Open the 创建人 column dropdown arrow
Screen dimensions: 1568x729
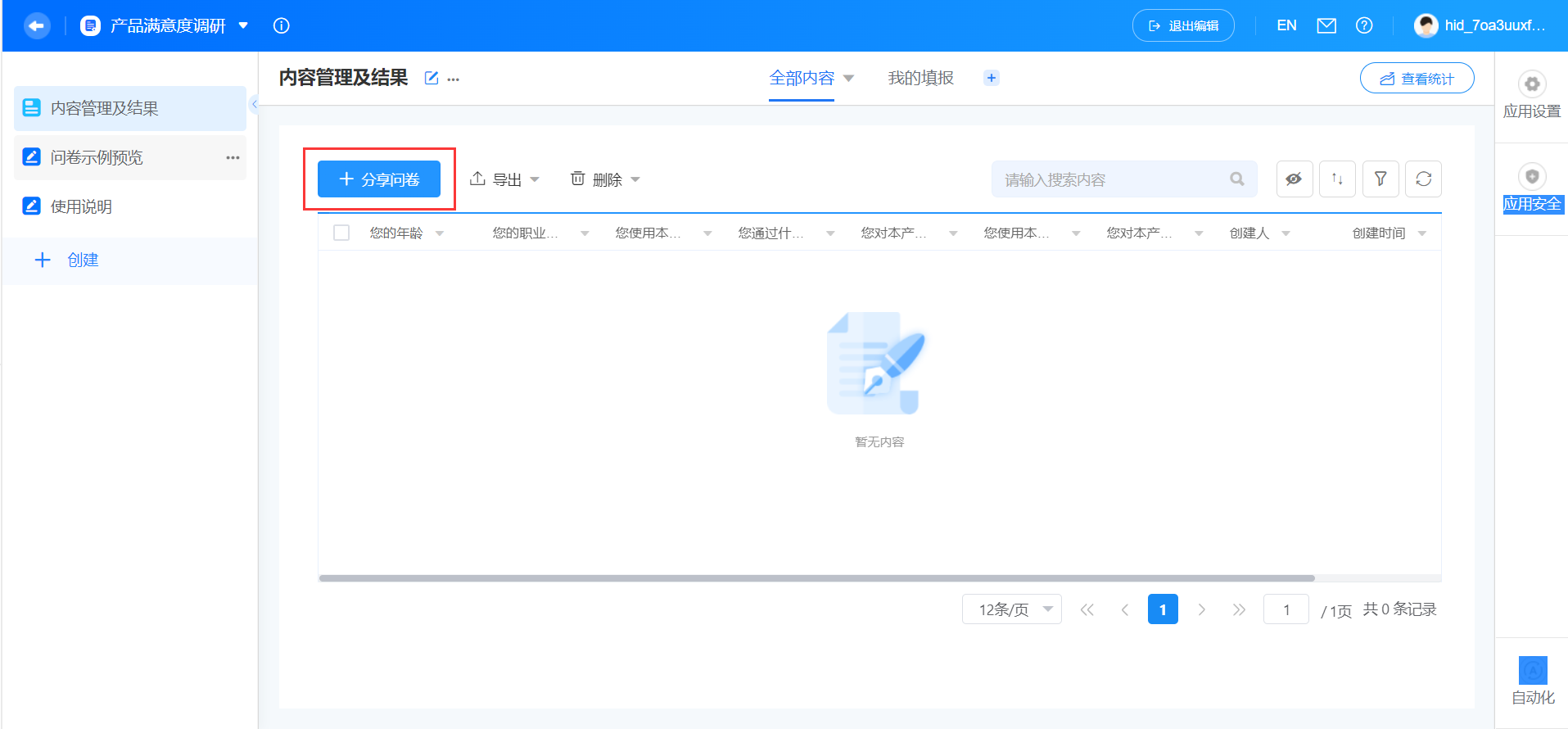pos(1286,233)
